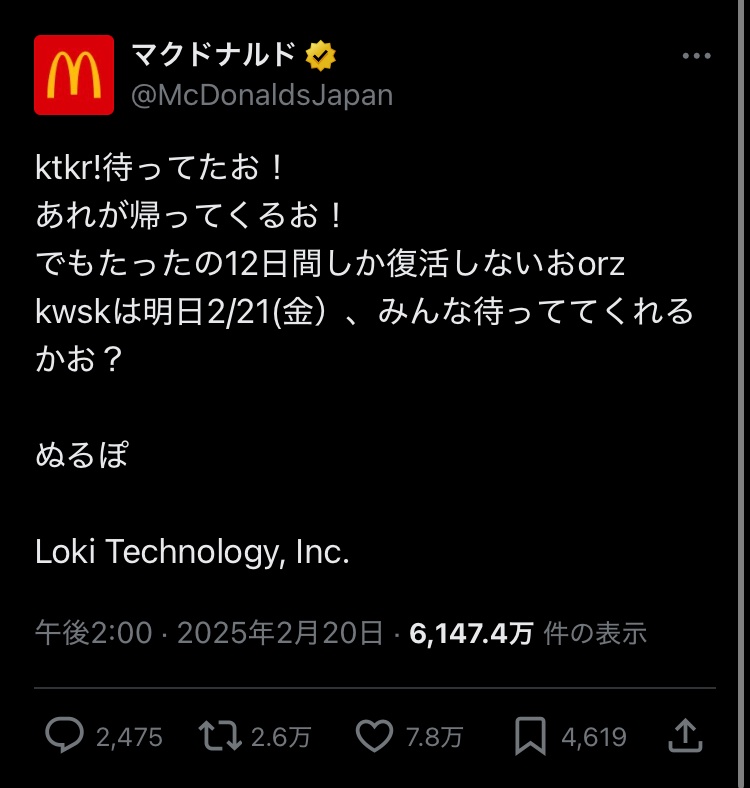Viewport: 750px width, 788px height.
Task: Open the 午後2:00 timestamp link
Action: [x=93, y=632]
